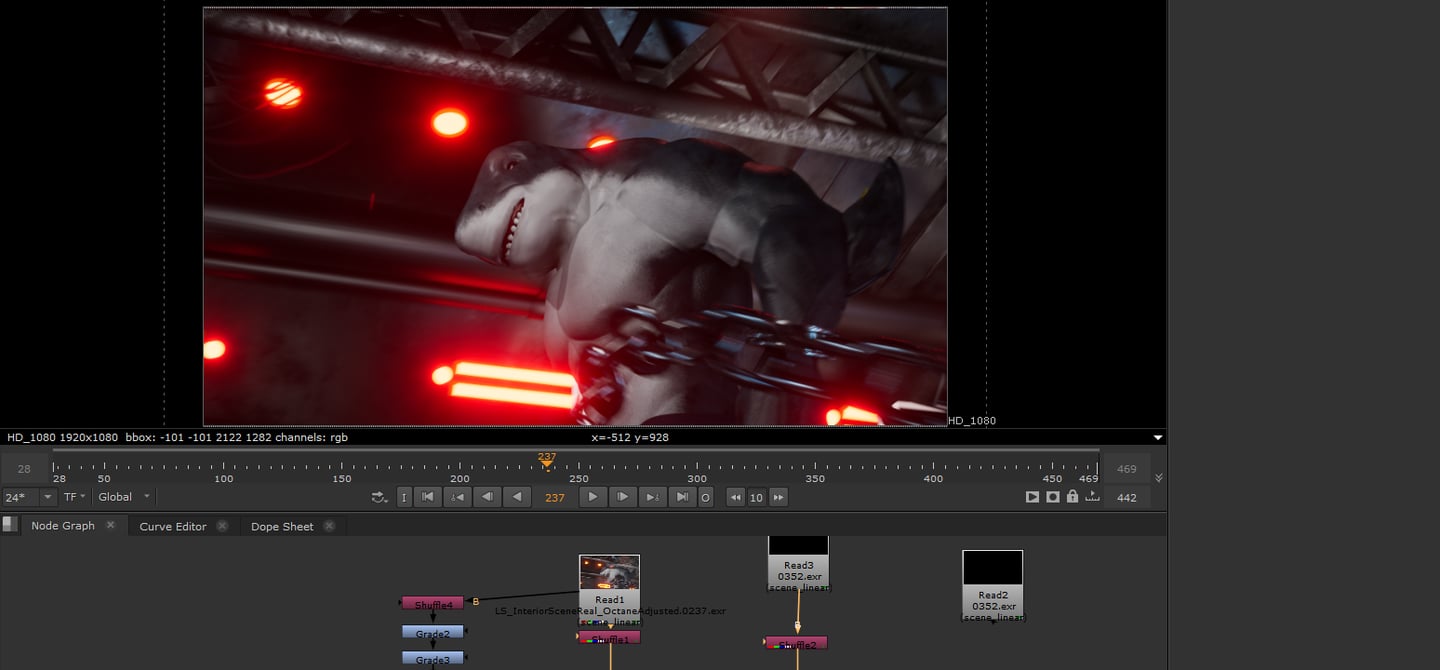Click the x=-512 y=928 coordinate readout

(630, 438)
